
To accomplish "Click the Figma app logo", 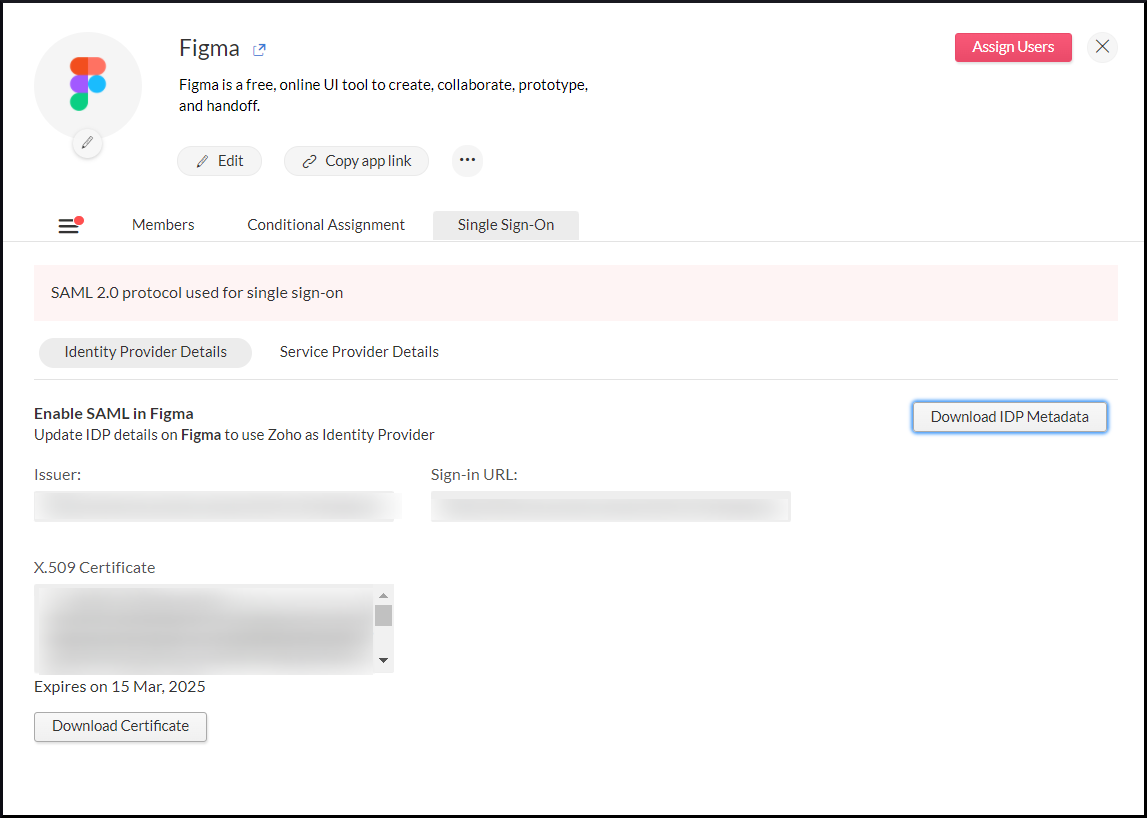I will [x=88, y=83].
